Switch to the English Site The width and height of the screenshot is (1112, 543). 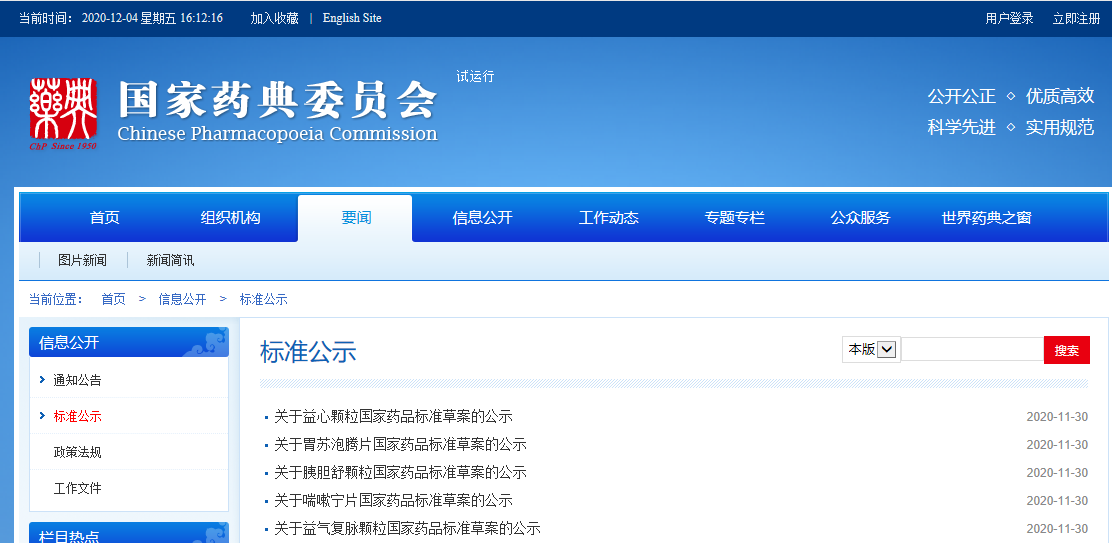point(351,18)
